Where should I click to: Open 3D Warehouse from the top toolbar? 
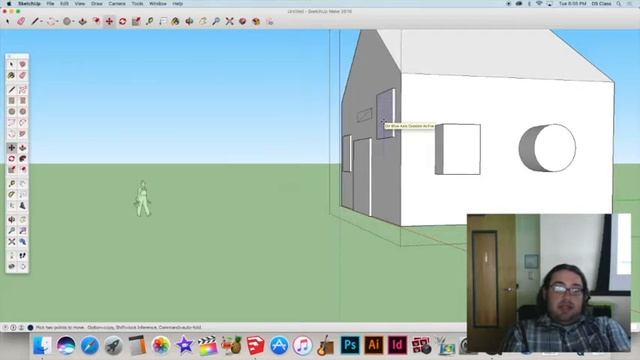click(x=242, y=21)
